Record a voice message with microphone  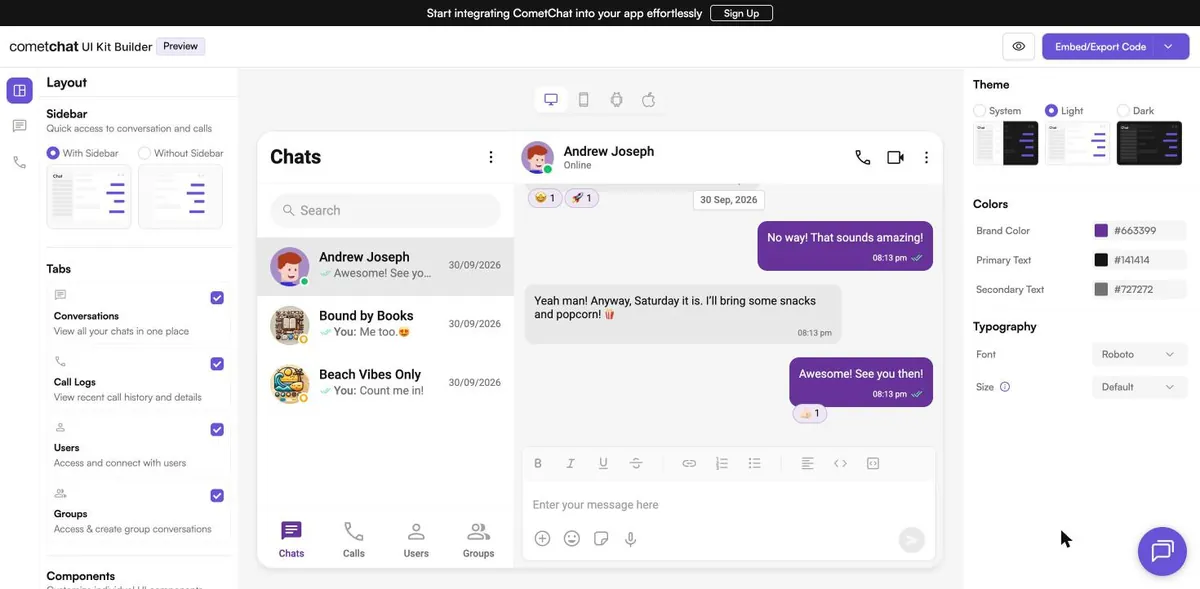pyautogui.click(x=630, y=538)
